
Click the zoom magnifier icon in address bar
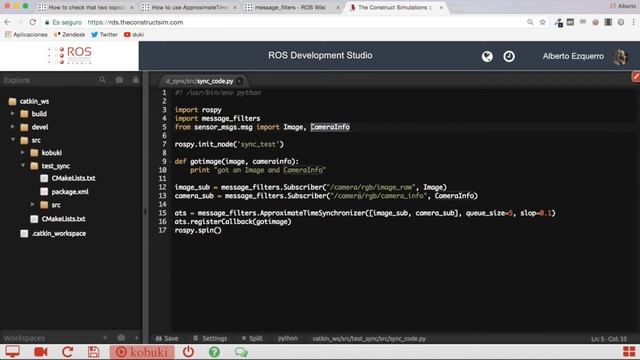coord(530,22)
